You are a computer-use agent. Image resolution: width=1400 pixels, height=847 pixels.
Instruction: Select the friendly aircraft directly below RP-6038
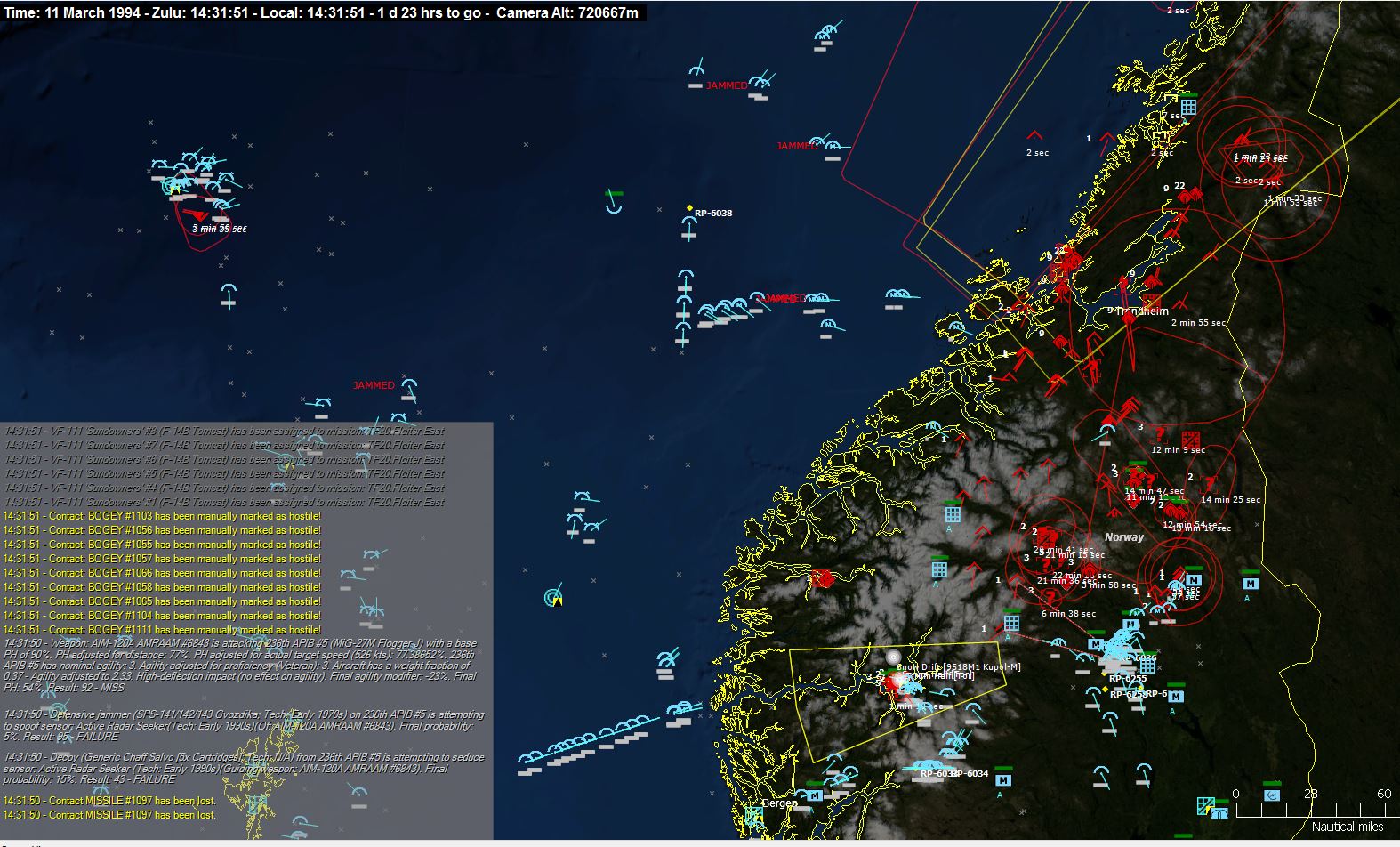coord(688,227)
